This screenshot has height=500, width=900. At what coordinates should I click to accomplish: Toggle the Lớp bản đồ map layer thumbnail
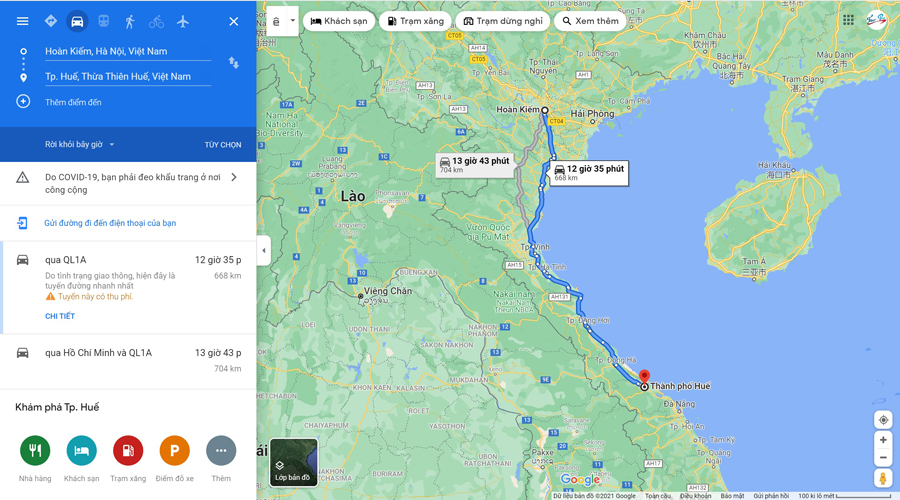tap(293, 463)
